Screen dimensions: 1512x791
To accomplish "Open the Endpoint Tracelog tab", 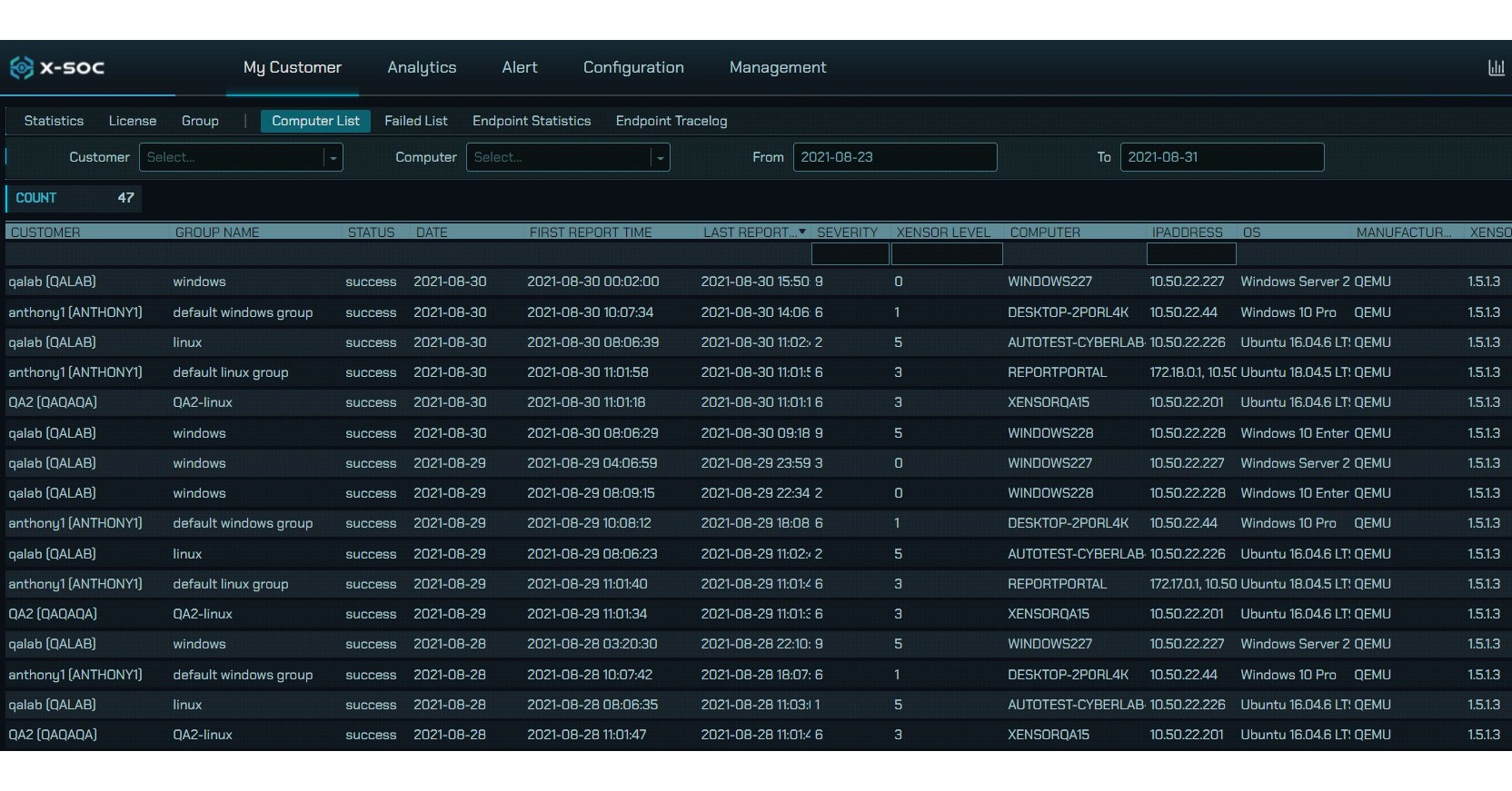I will [x=671, y=121].
